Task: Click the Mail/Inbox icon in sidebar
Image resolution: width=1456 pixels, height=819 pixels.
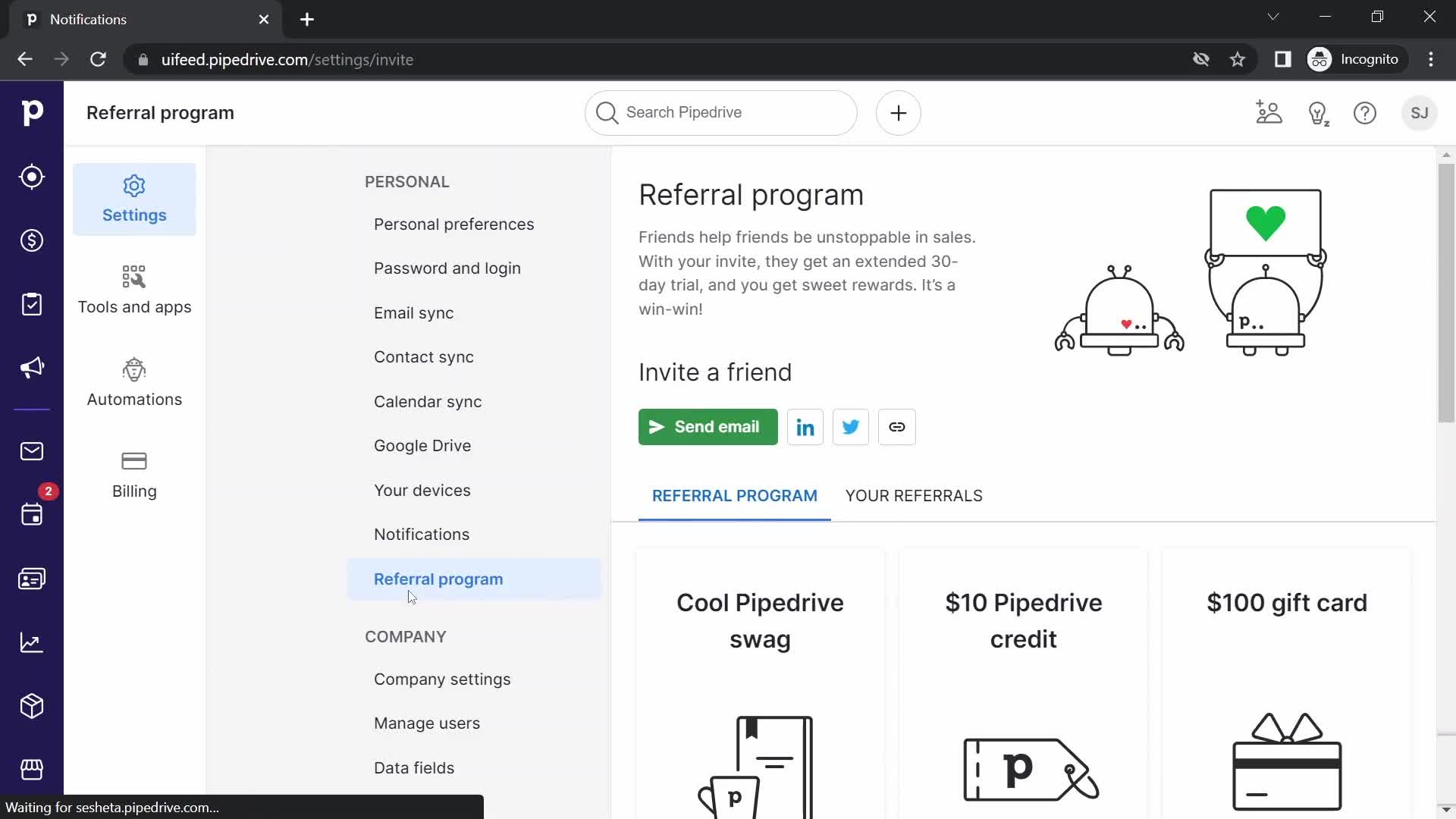Action: point(32,451)
